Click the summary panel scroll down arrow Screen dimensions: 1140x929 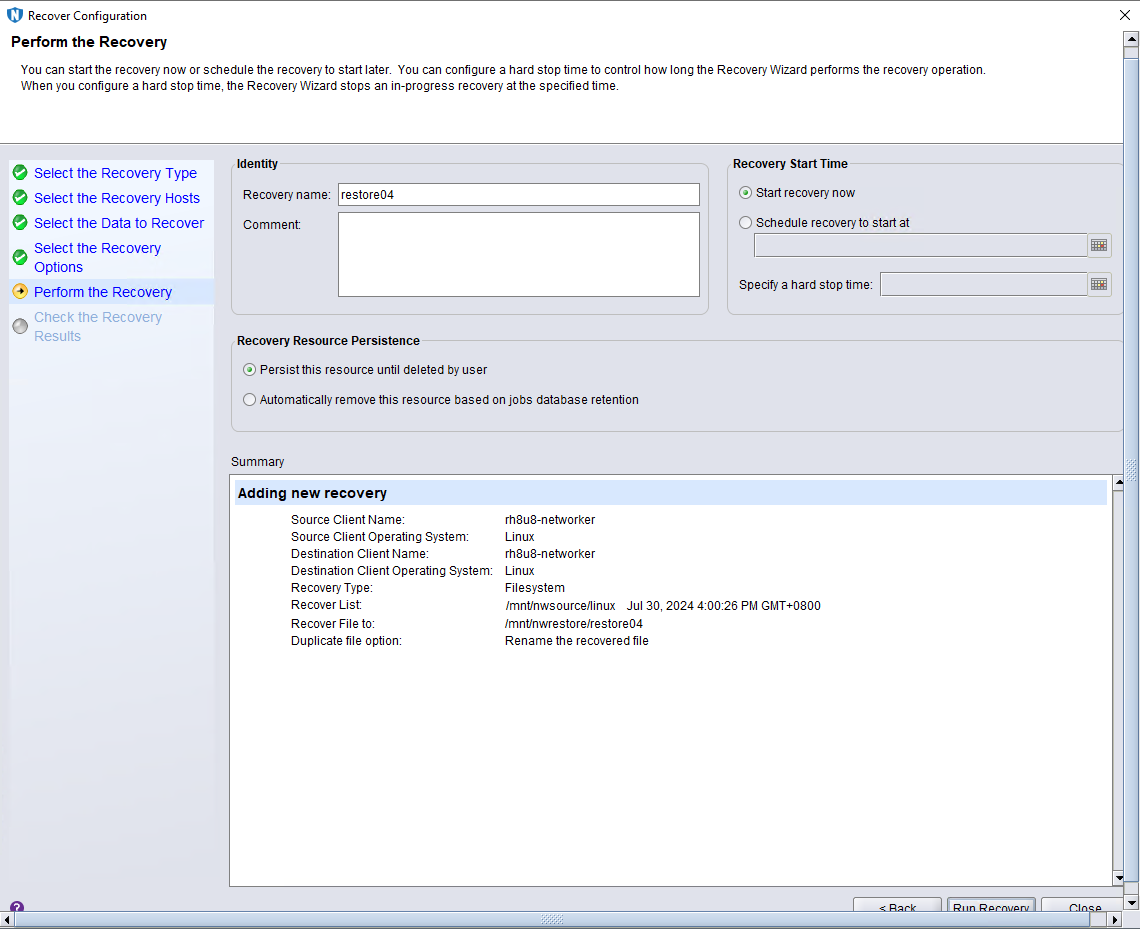click(1118, 878)
